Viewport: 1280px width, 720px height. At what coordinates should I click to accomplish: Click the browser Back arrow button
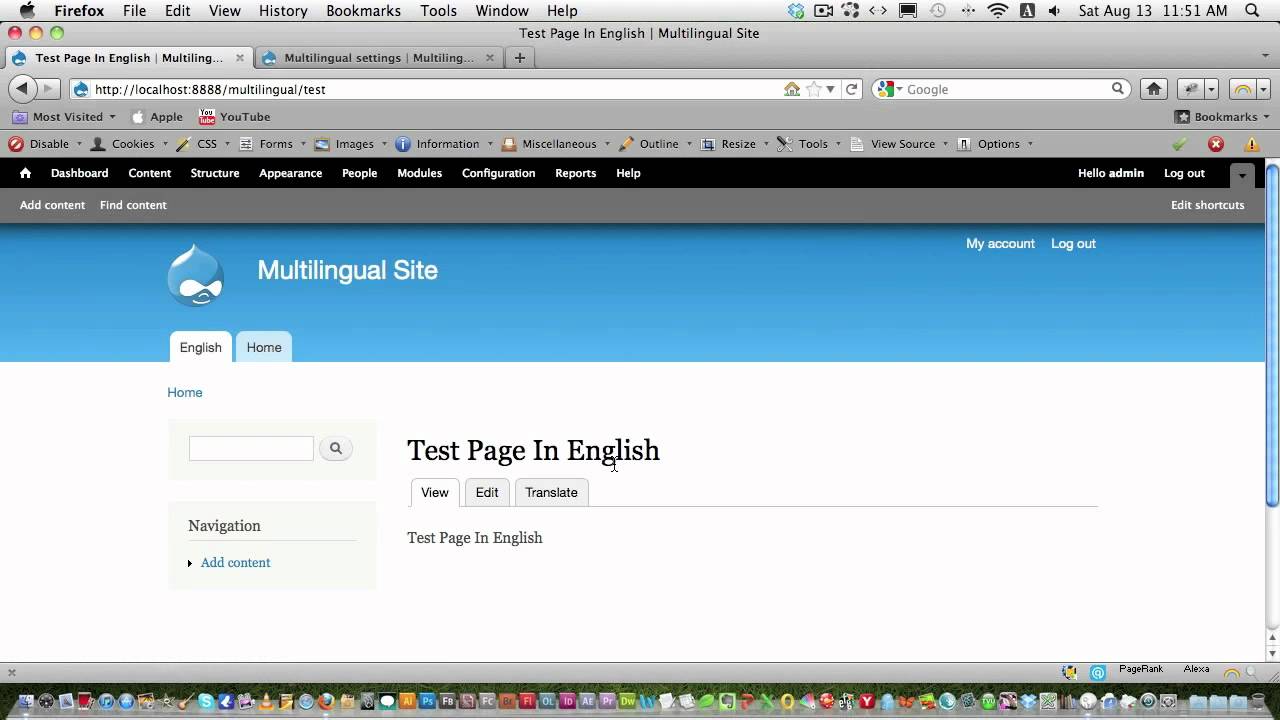point(22,89)
